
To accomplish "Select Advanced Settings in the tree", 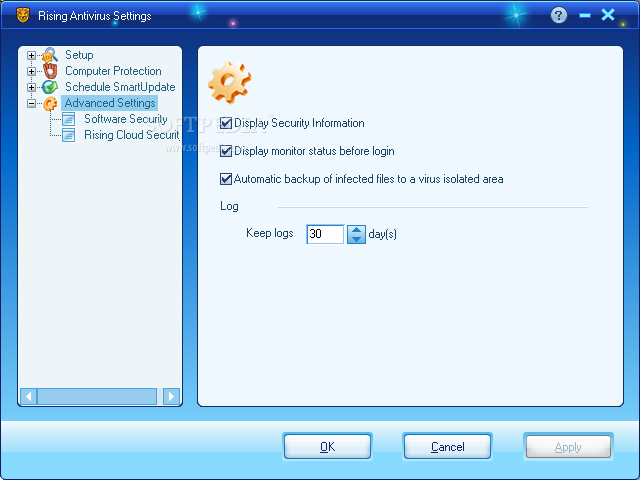I will 110,103.
